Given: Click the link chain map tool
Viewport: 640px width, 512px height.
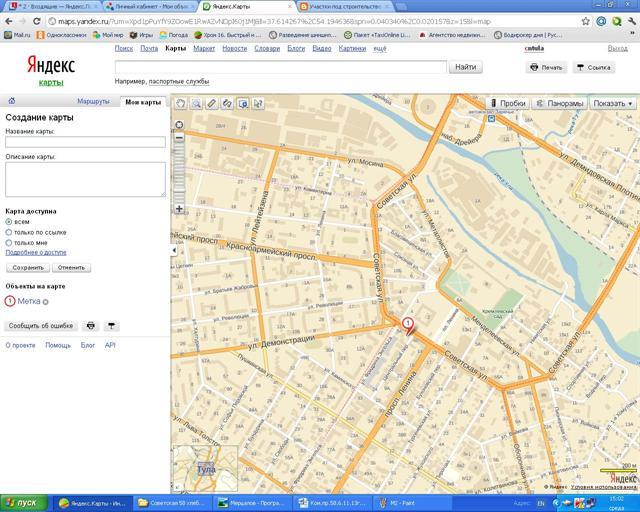Looking at the screenshot, I should coord(227,104).
